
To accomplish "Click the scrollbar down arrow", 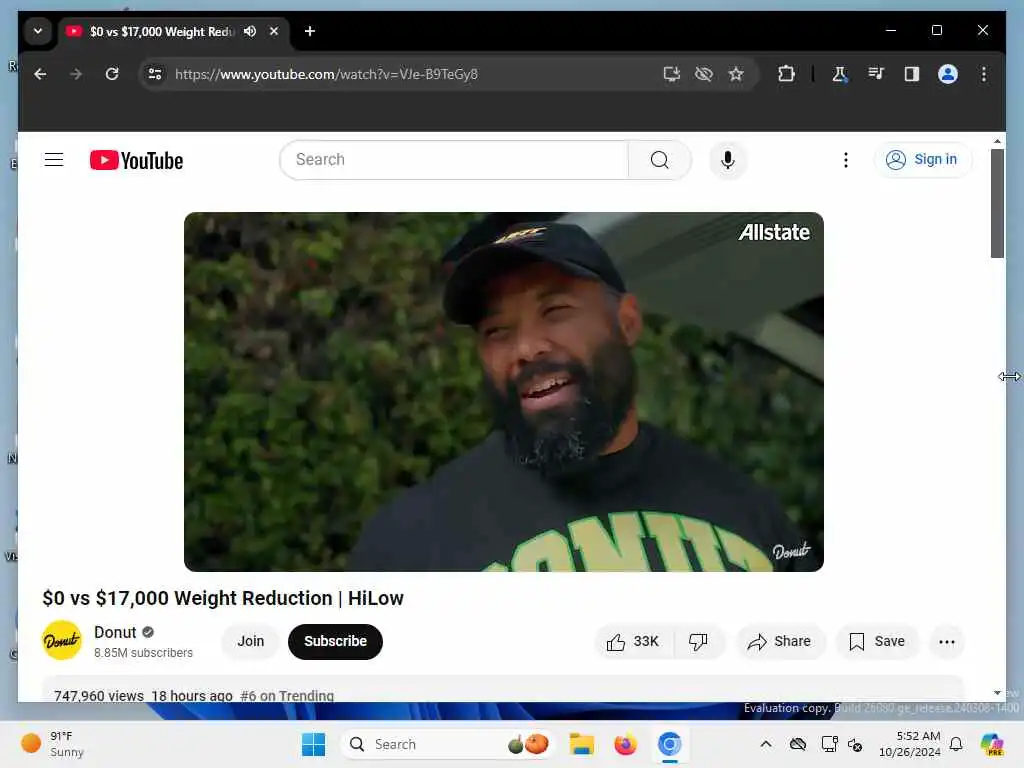I will [997, 693].
